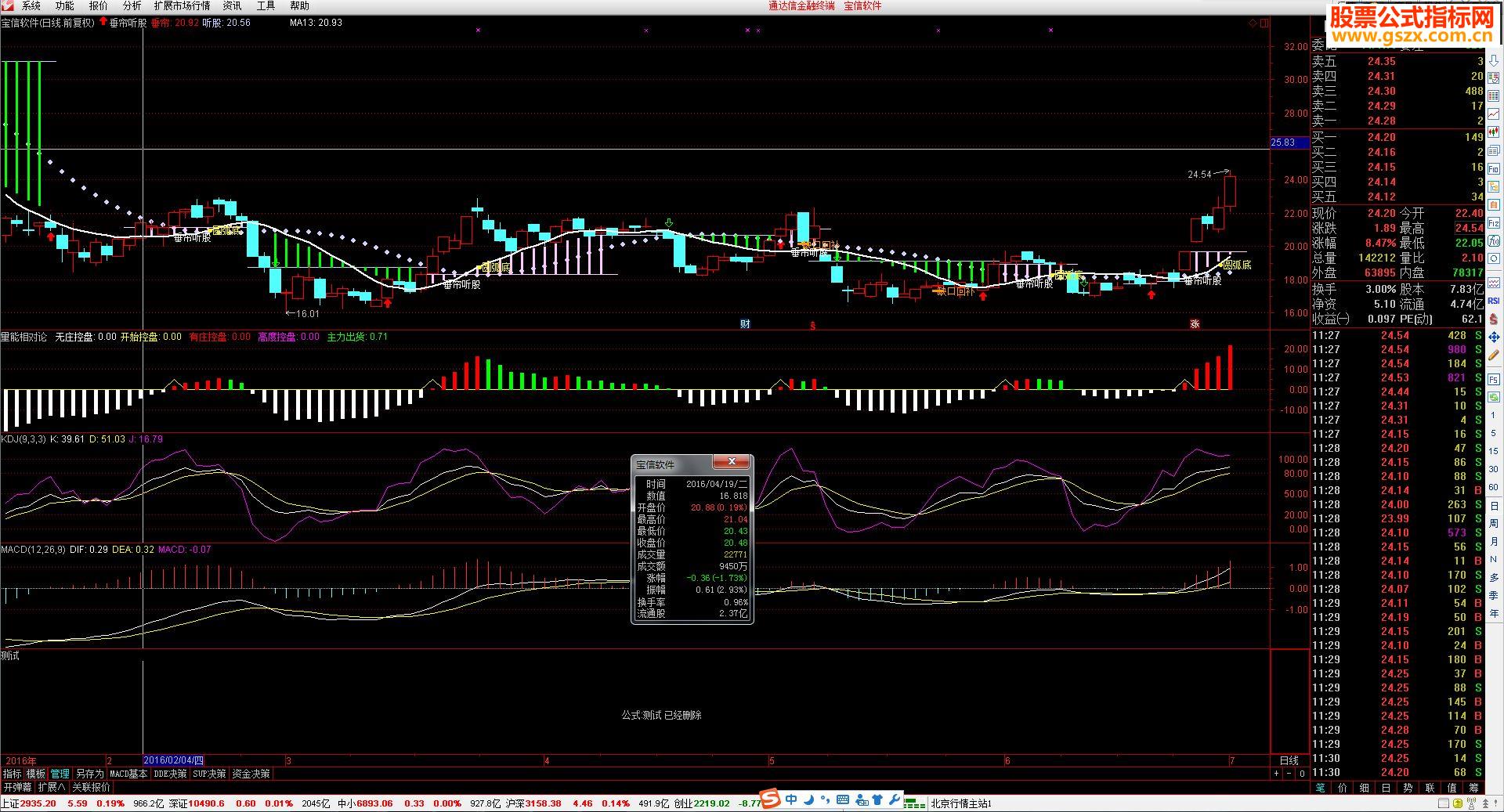Screen dimensions: 1504x812
Task: Click the 模板 tab at bottom
Action: (36, 774)
